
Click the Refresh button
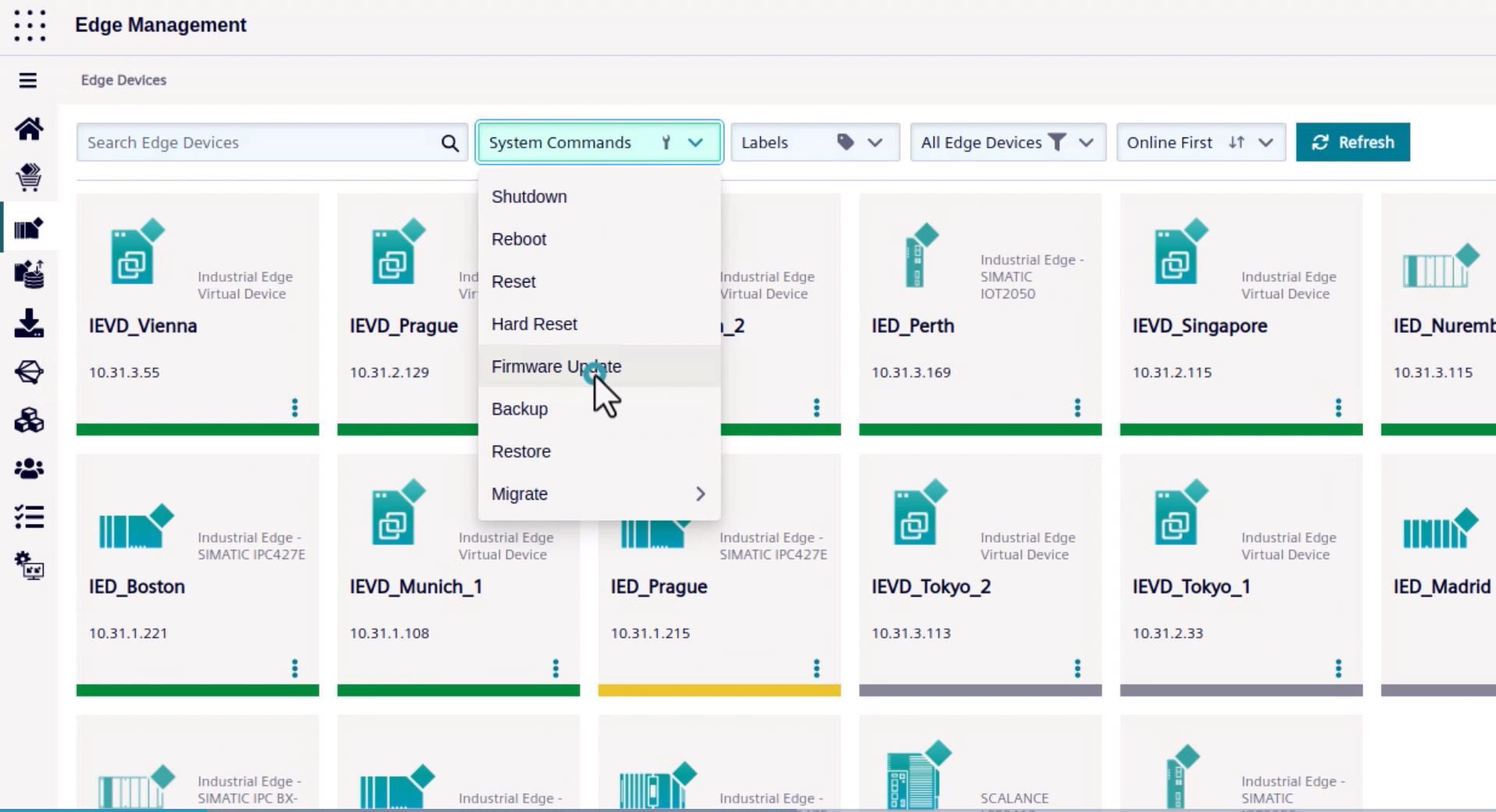tap(1352, 142)
